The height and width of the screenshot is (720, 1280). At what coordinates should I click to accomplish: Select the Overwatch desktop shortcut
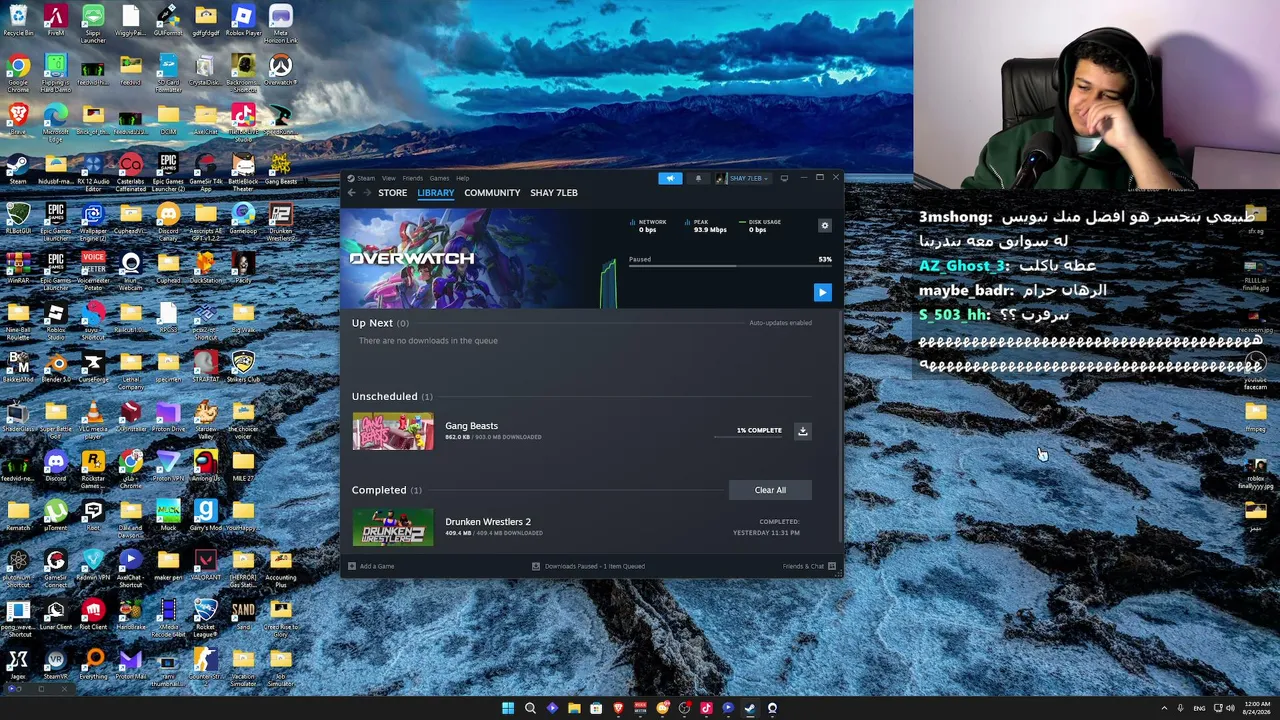280,71
